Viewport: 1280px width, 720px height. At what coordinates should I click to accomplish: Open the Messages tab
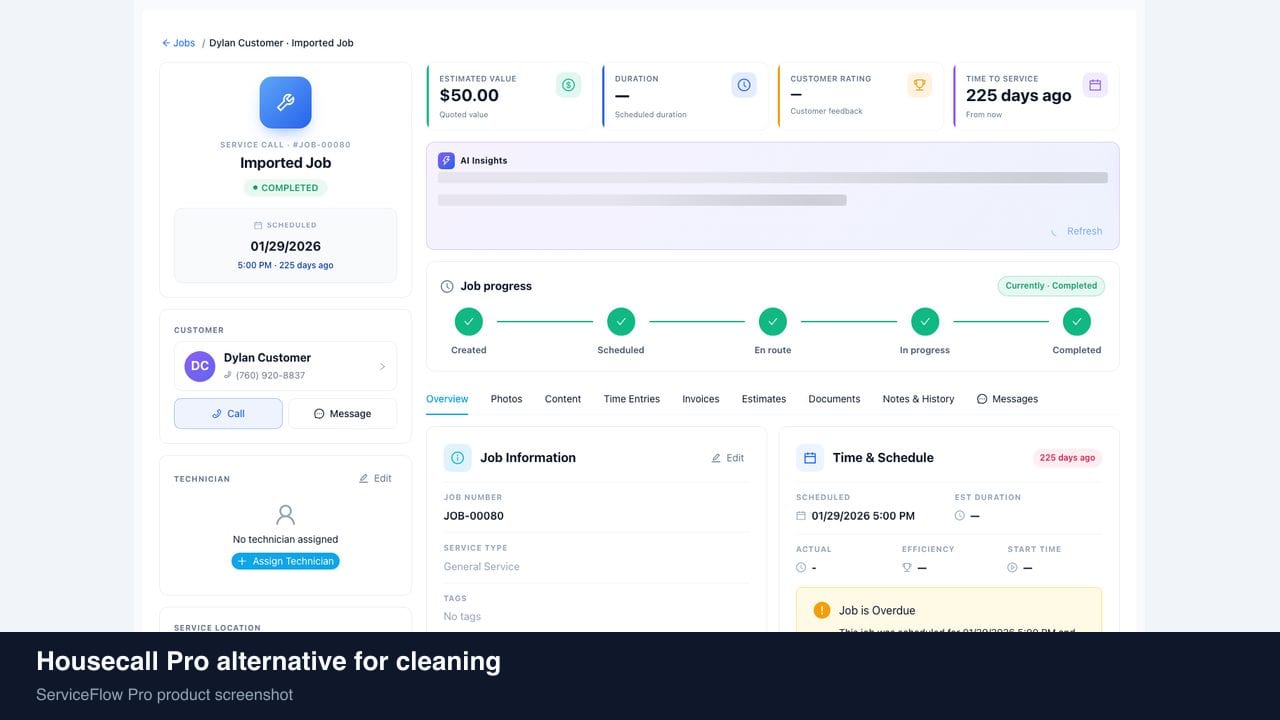(1007, 399)
